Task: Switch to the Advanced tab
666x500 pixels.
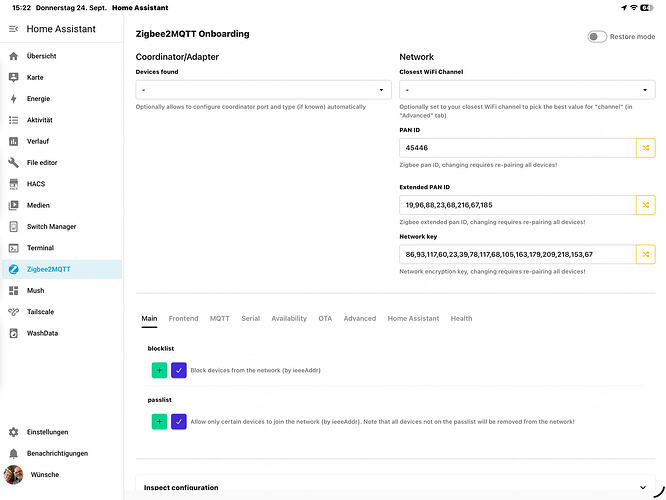Action: 360,319
